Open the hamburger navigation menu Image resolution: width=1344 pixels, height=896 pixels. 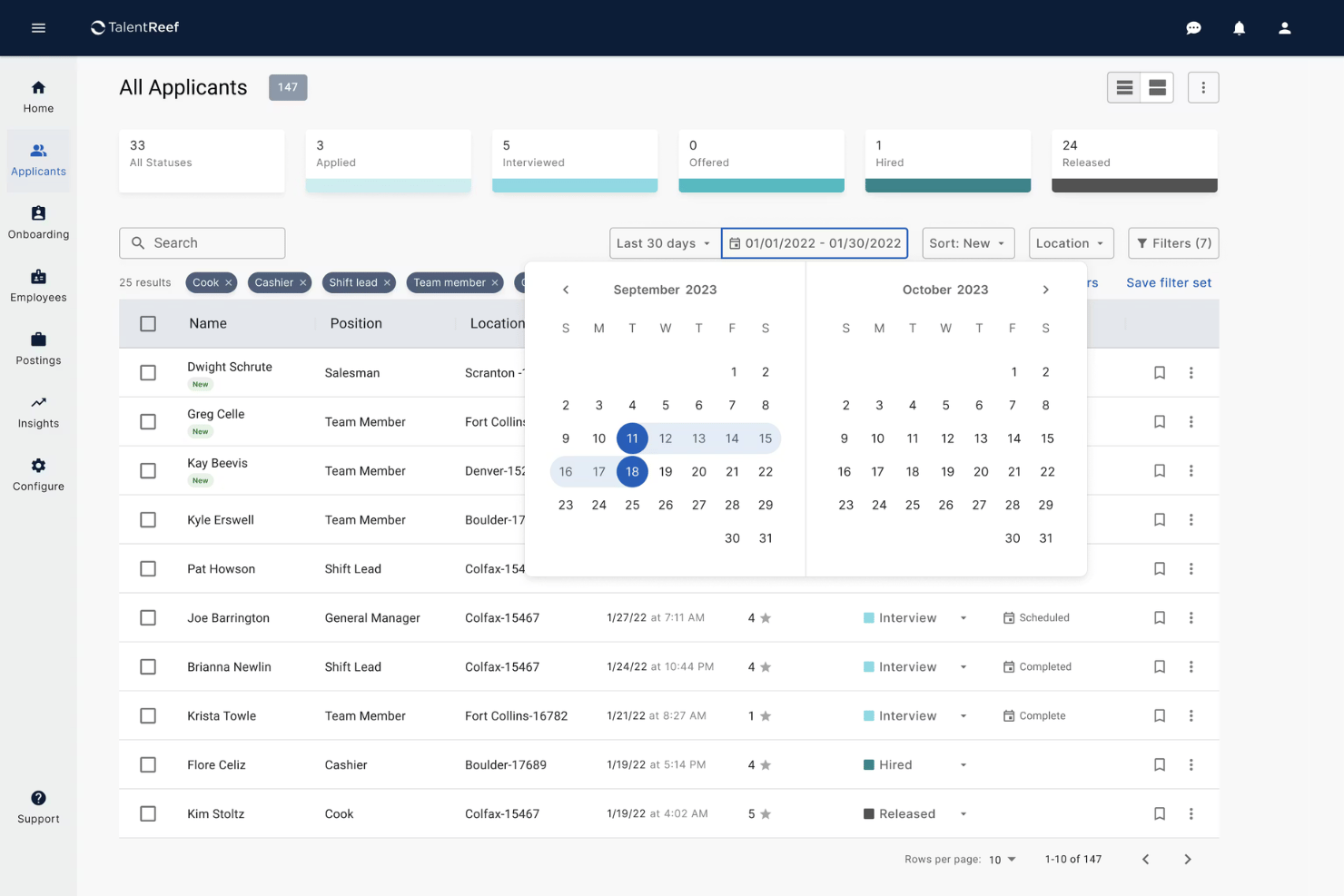point(38,28)
